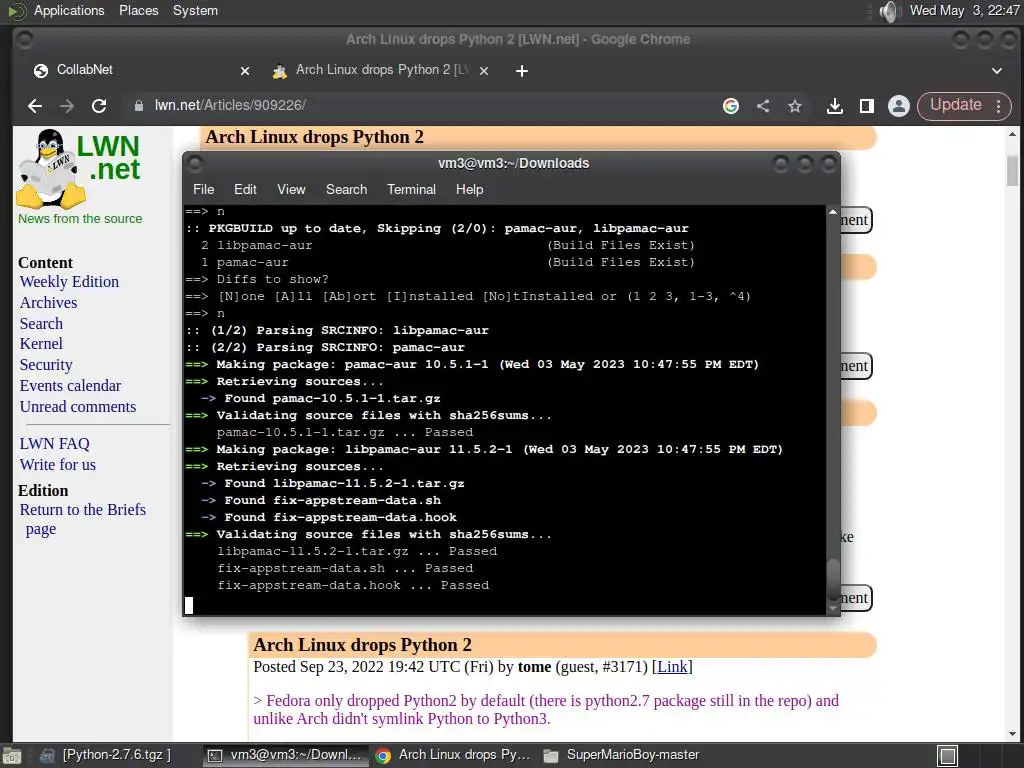The image size is (1024, 768).
Task: Click the terminal scrollbar down arrow
Action: [x=833, y=608]
